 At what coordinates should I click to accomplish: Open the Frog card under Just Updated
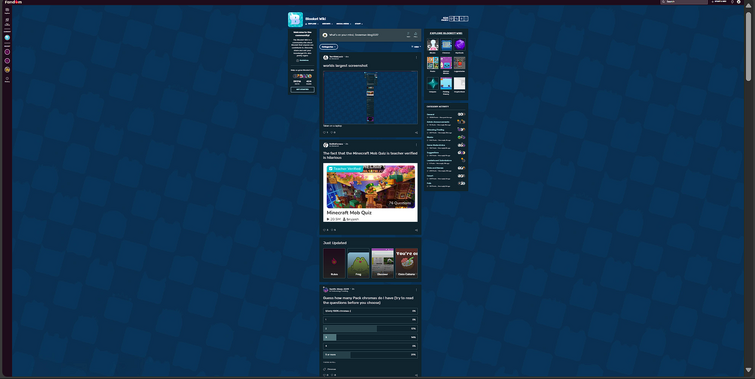point(358,263)
